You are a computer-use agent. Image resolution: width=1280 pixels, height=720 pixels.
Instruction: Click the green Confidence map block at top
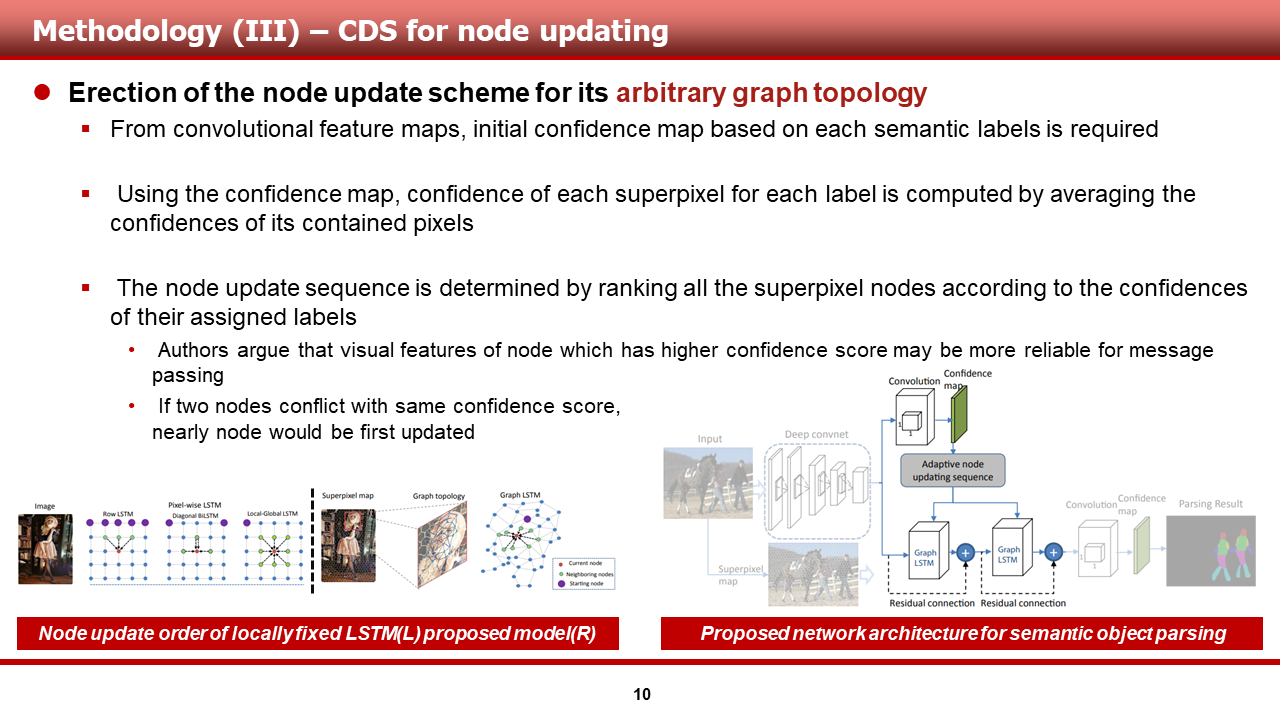960,415
